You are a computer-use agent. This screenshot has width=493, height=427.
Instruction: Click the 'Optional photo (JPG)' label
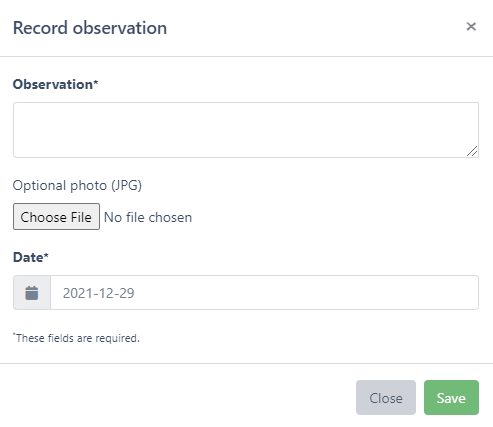(x=77, y=185)
